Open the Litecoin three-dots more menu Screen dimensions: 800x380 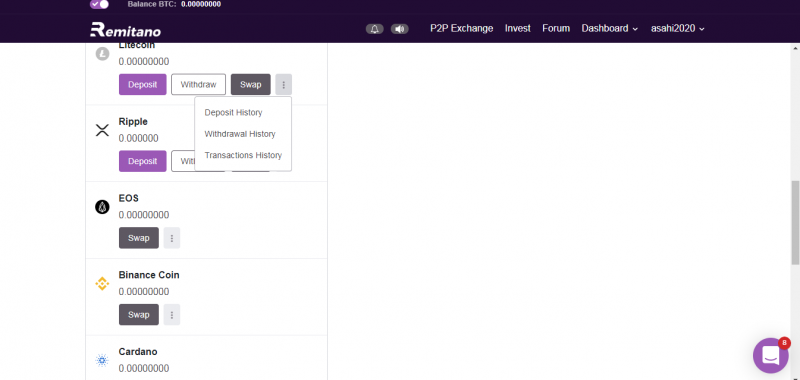pos(284,85)
